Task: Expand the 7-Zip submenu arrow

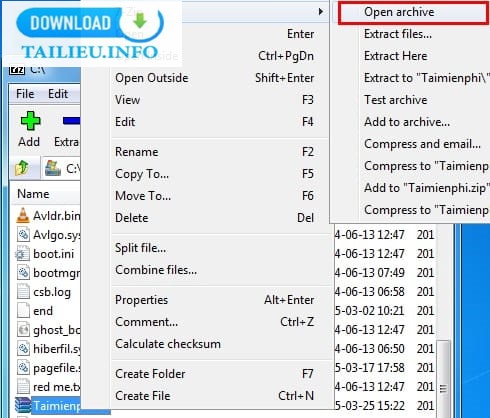Action: point(321,12)
